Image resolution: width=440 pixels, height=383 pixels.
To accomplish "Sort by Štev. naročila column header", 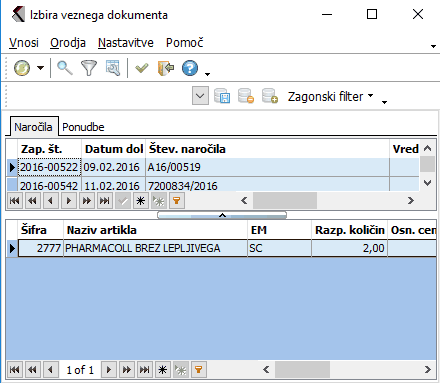I will click(268, 149).
